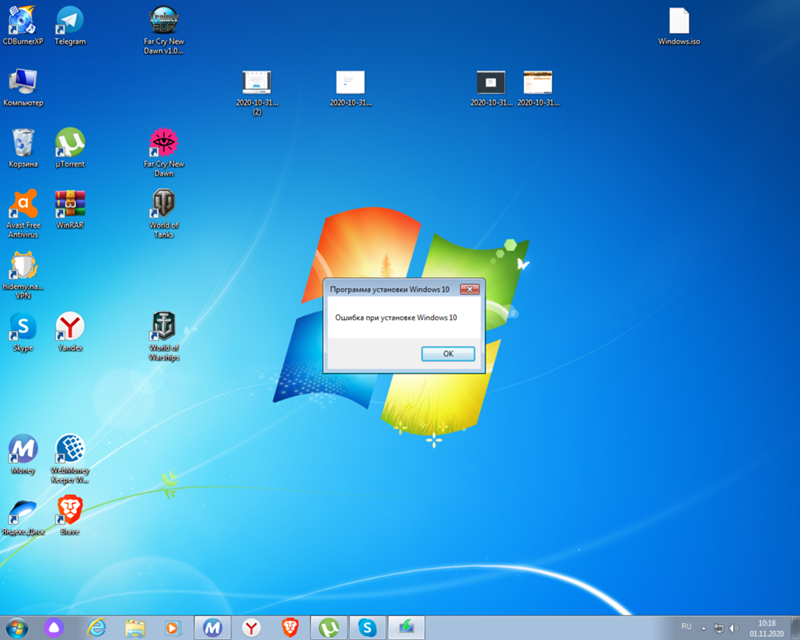The width and height of the screenshot is (800, 640).
Task: Select the Brave browser desktop shortcut
Action: click(x=70, y=516)
